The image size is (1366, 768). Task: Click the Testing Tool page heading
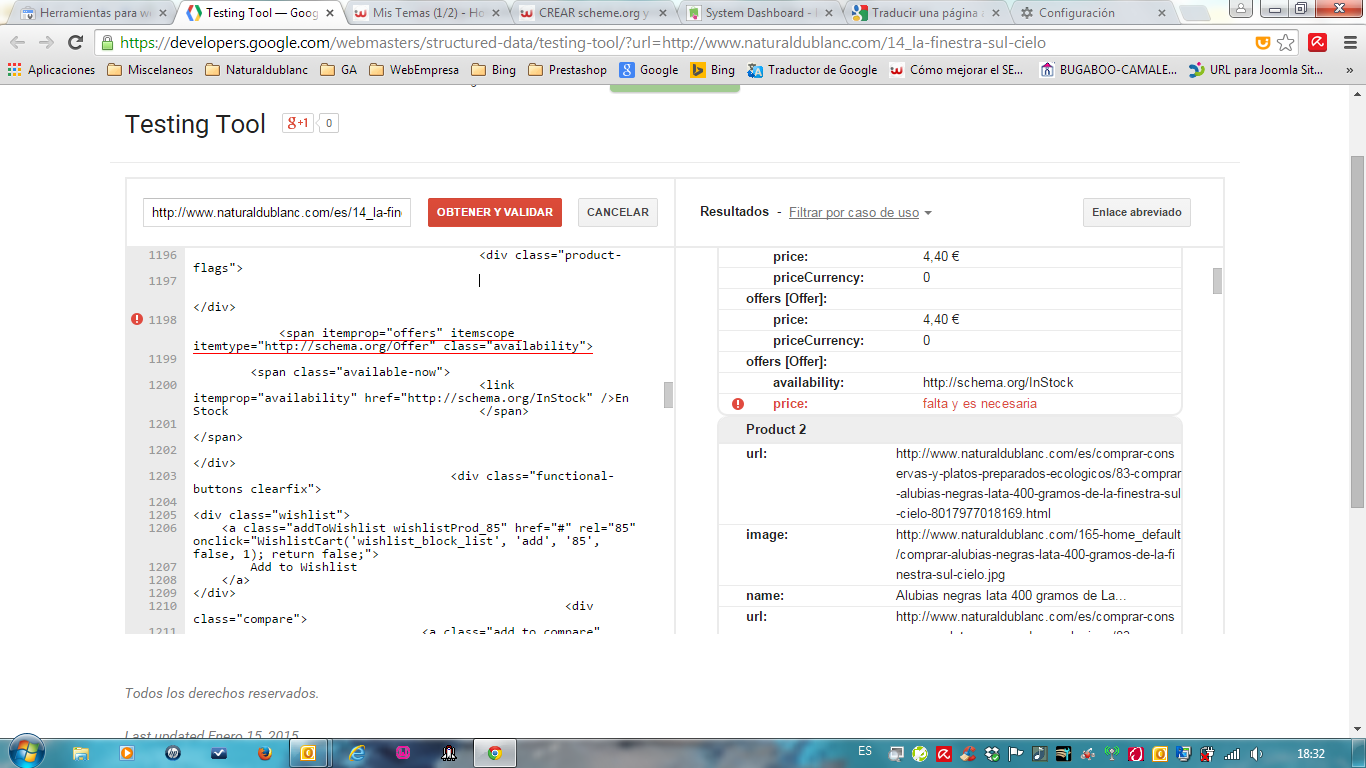pyautogui.click(x=195, y=124)
